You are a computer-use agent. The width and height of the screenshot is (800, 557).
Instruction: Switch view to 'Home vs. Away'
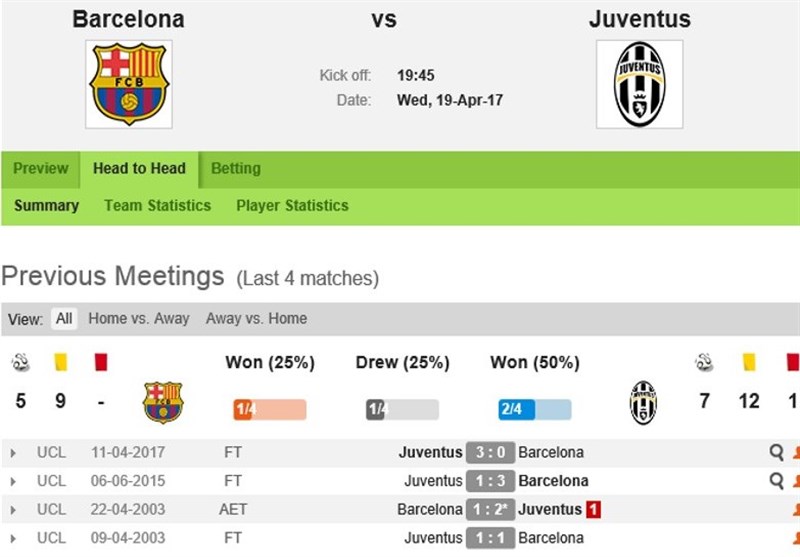[139, 319]
